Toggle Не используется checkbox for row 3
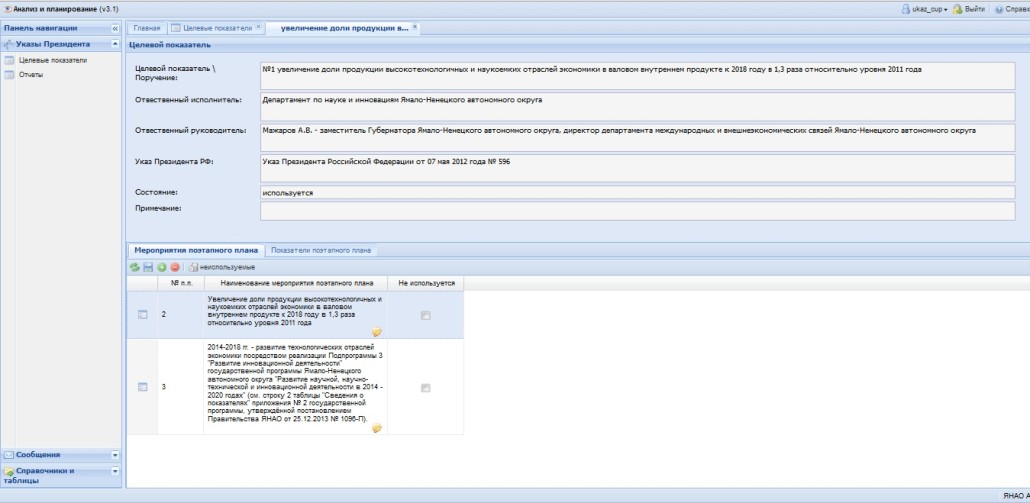1030x503 pixels. pyautogui.click(x=426, y=387)
